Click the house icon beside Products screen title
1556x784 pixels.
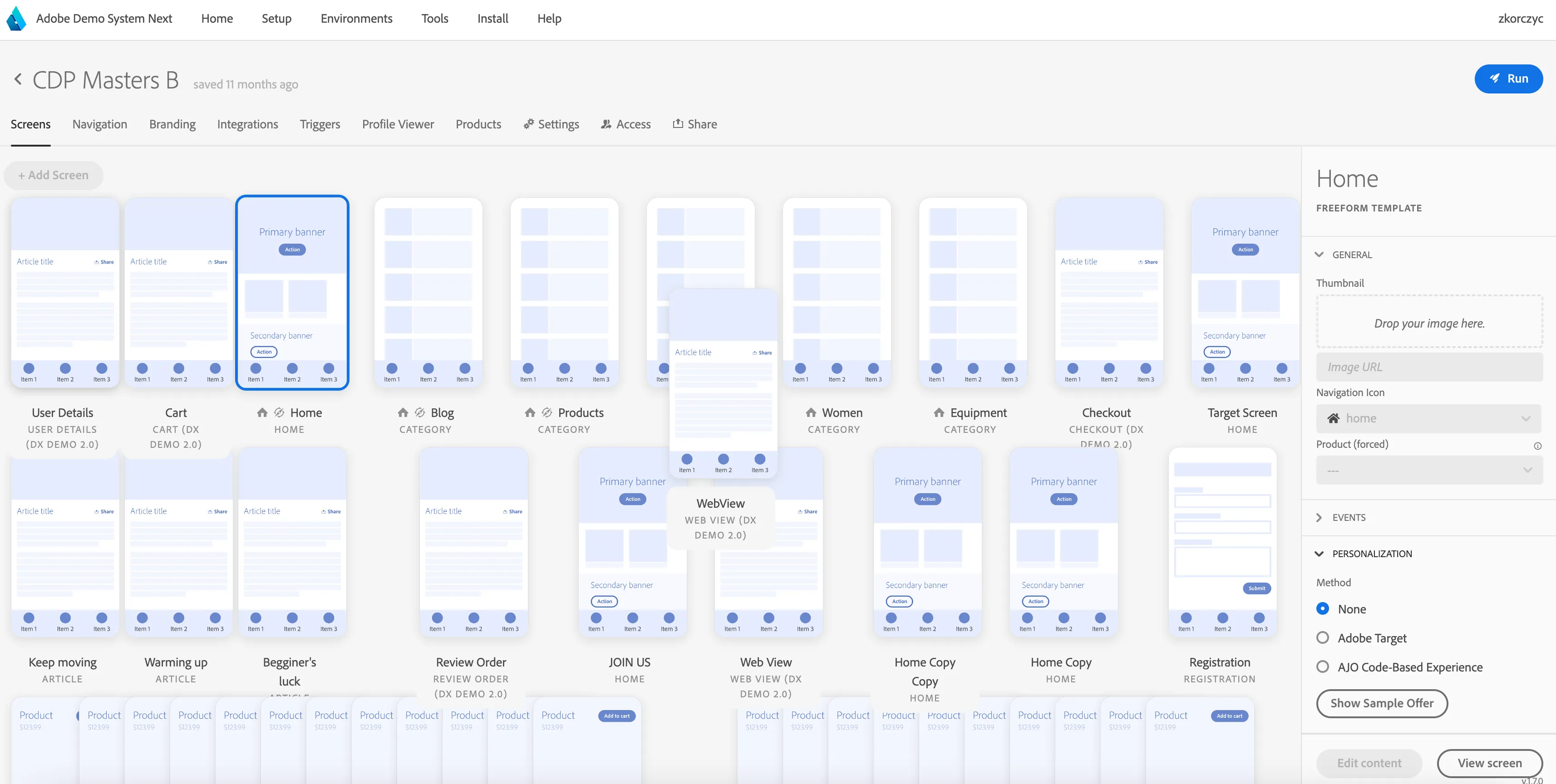(530, 412)
